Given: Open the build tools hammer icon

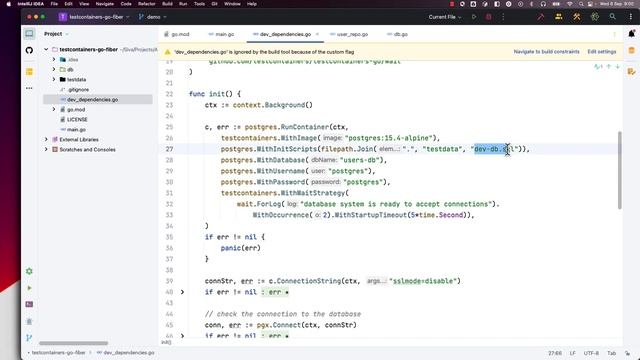Looking at the screenshot, I should click(x=577, y=17).
